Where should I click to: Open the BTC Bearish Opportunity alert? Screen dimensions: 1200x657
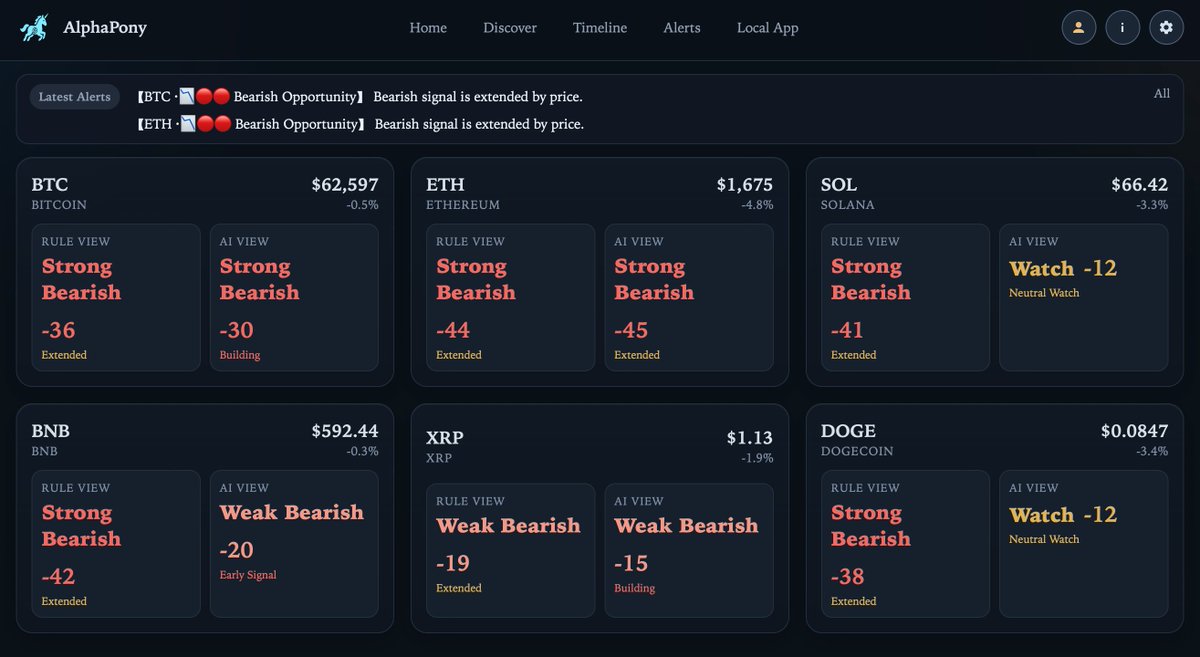[x=359, y=97]
